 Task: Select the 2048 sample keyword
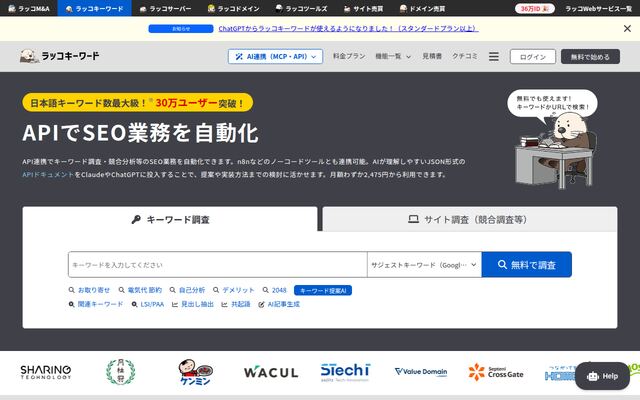tap(275, 290)
